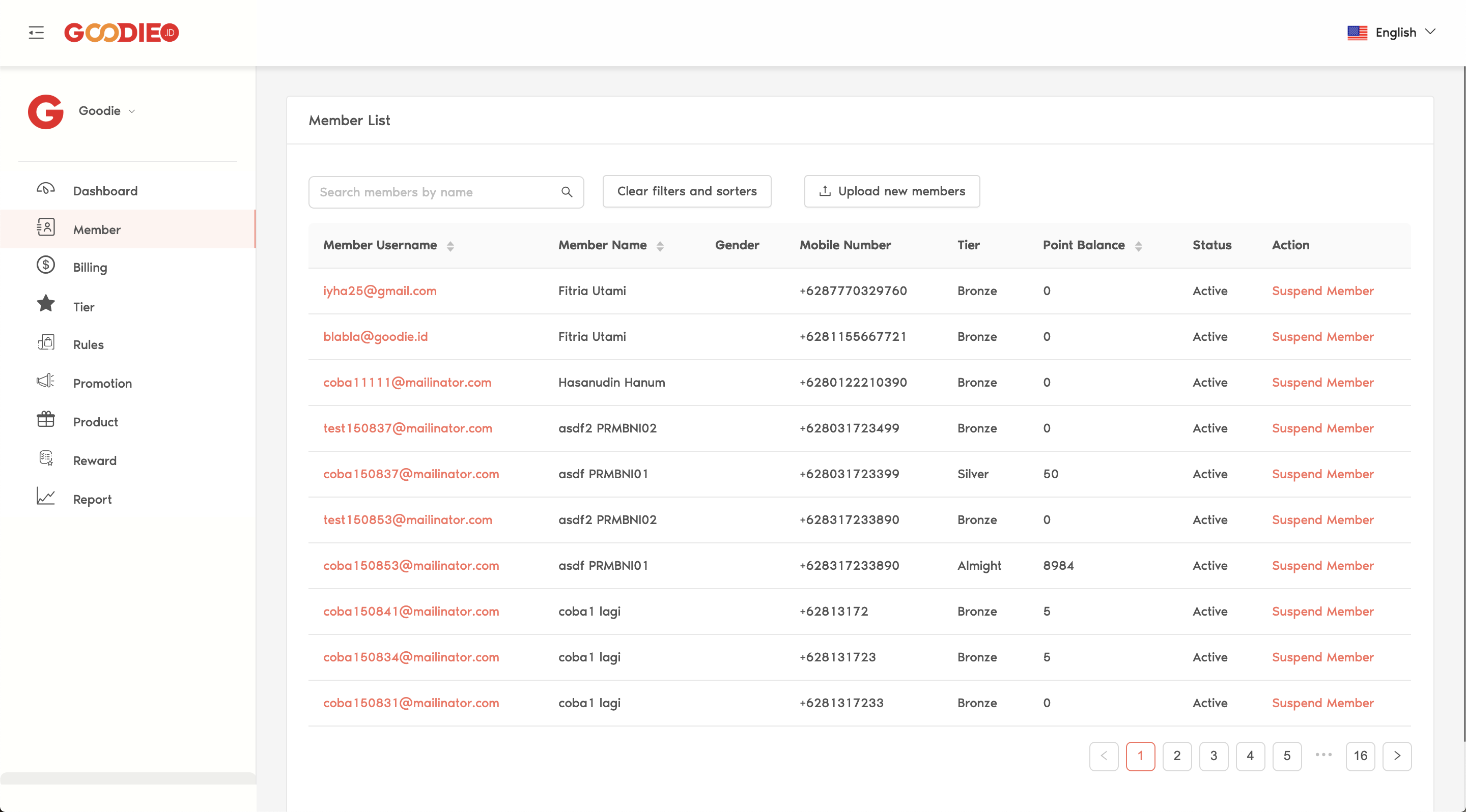Click the Promotion megaphone icon

[x=45, y=381]
